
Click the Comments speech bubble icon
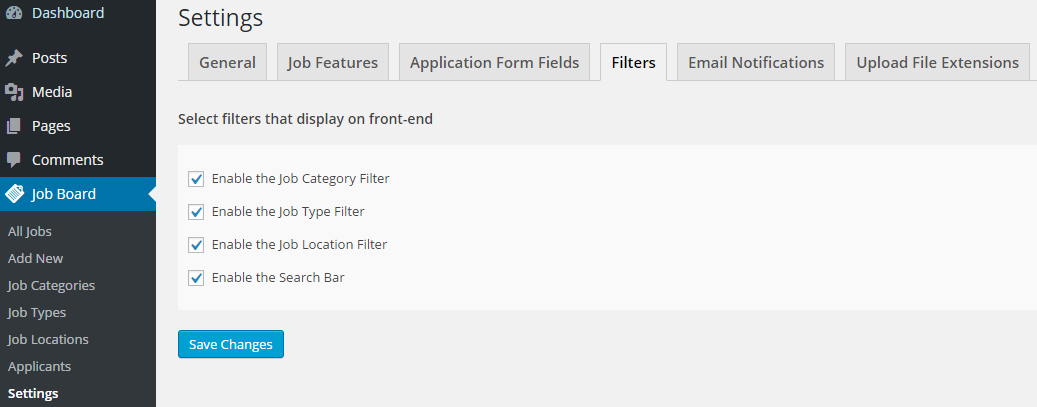click(14, 159)
